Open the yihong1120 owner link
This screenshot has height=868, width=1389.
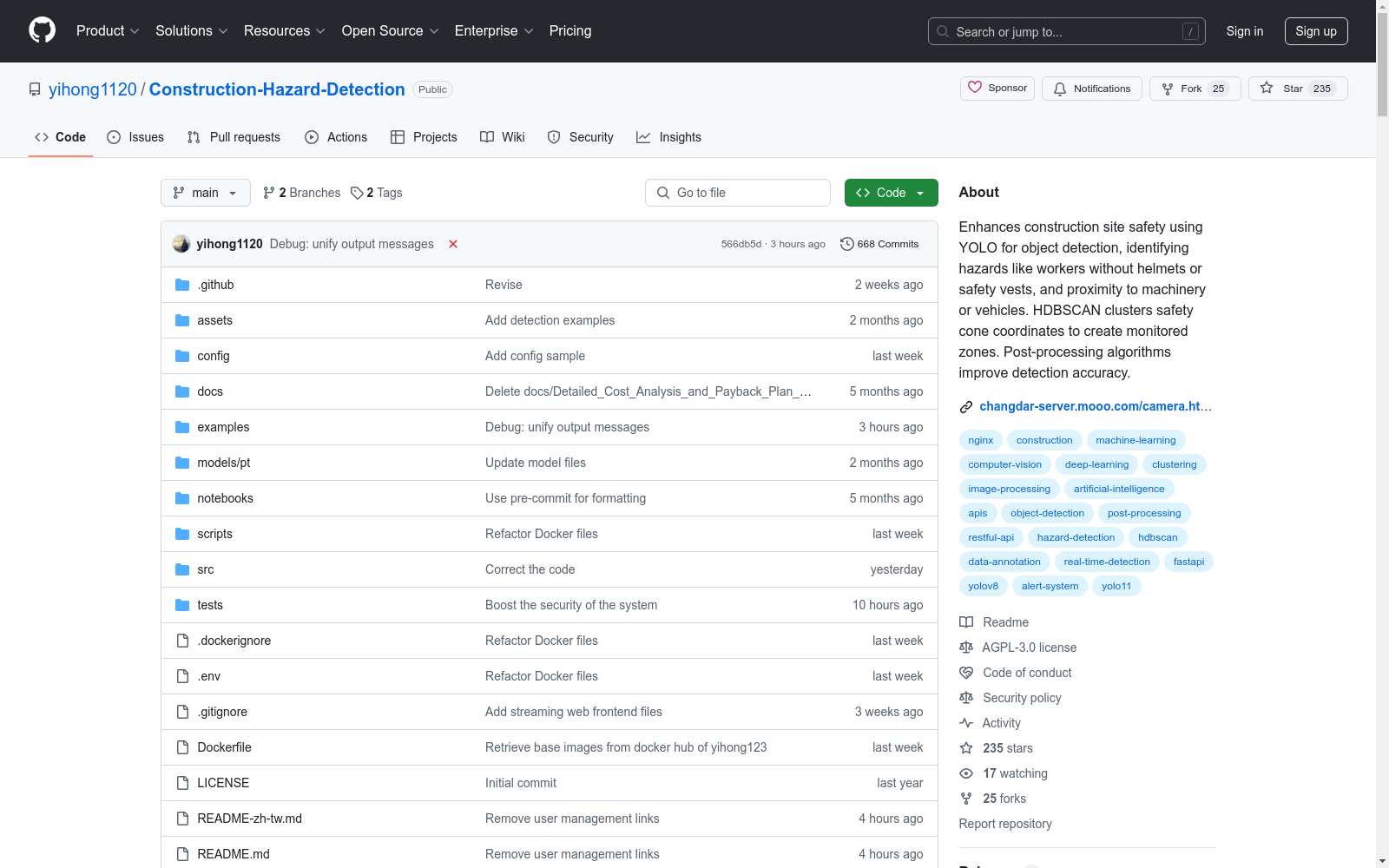pos(93,89)
